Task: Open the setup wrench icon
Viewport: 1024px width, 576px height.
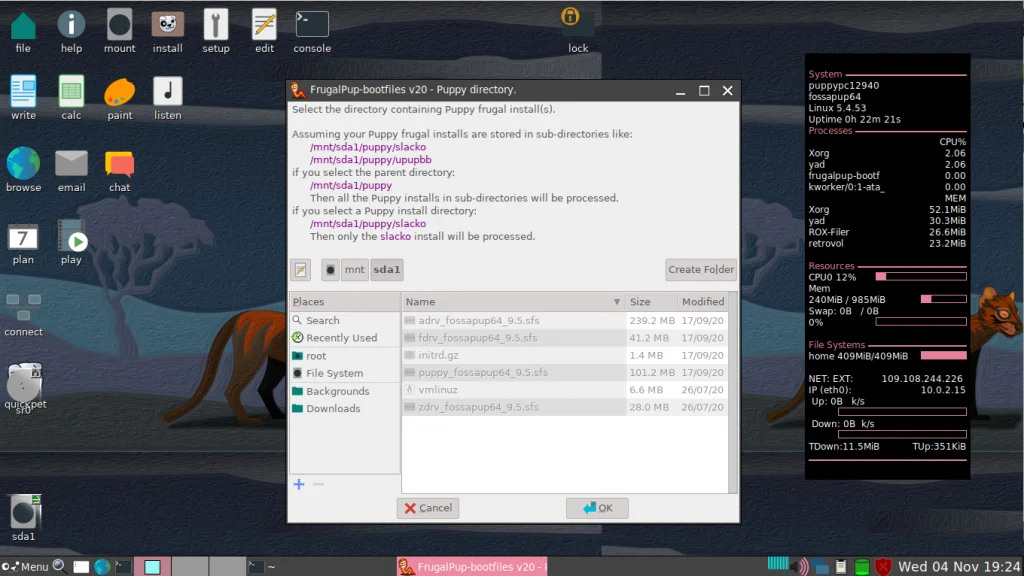Action: pos(216,31)
